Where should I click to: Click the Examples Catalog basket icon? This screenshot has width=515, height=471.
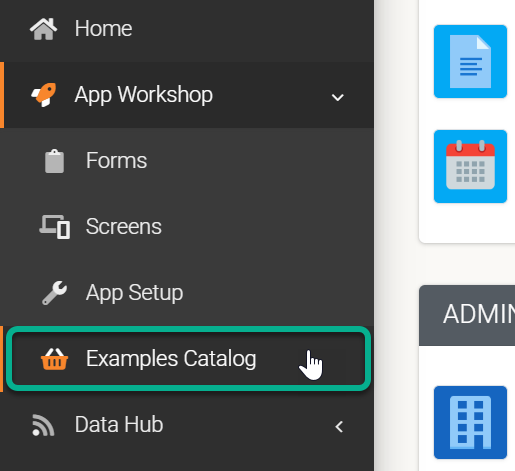click(x=54, y=359)
